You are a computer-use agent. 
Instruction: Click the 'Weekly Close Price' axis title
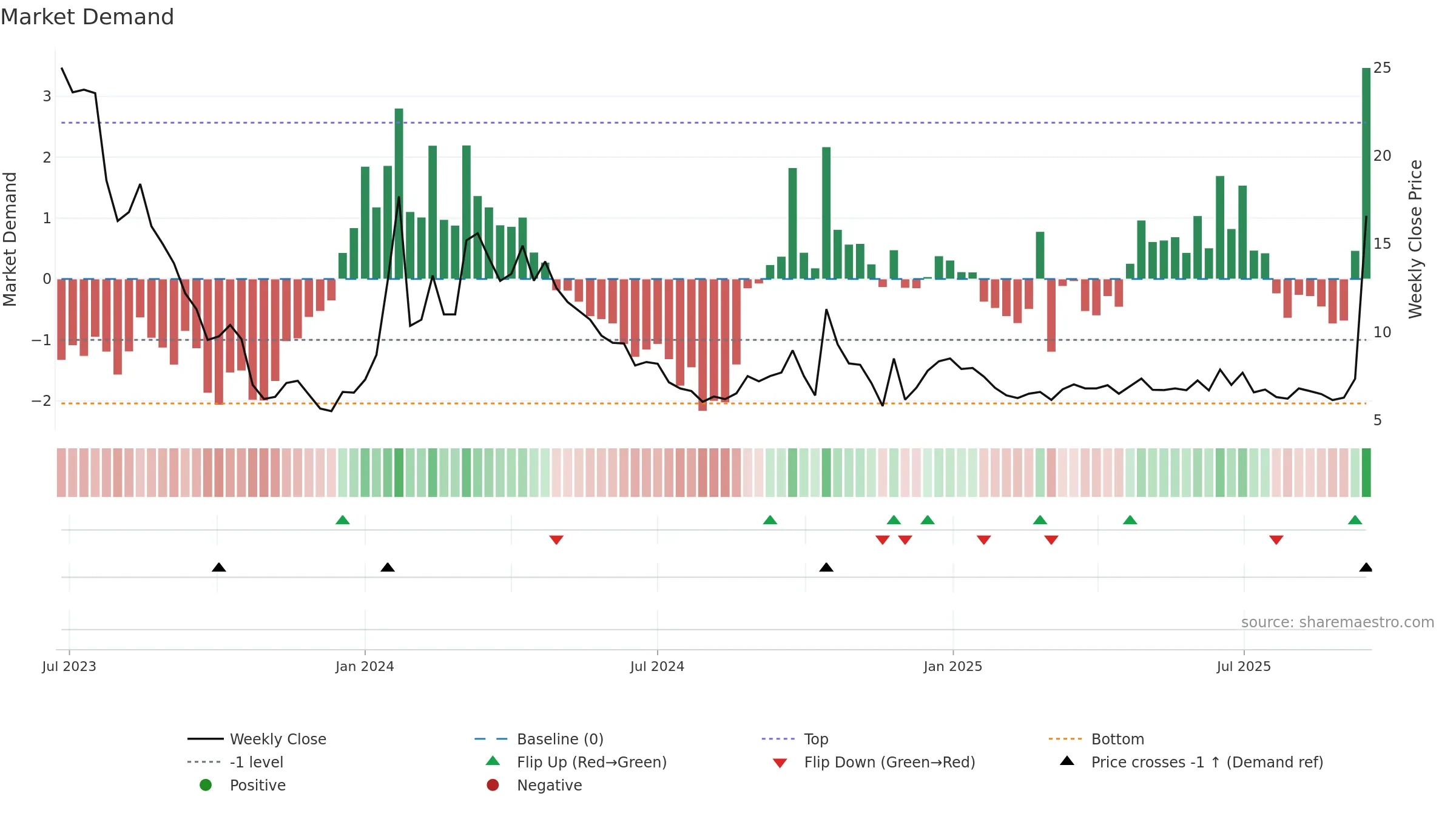(x=1415, y=239)
